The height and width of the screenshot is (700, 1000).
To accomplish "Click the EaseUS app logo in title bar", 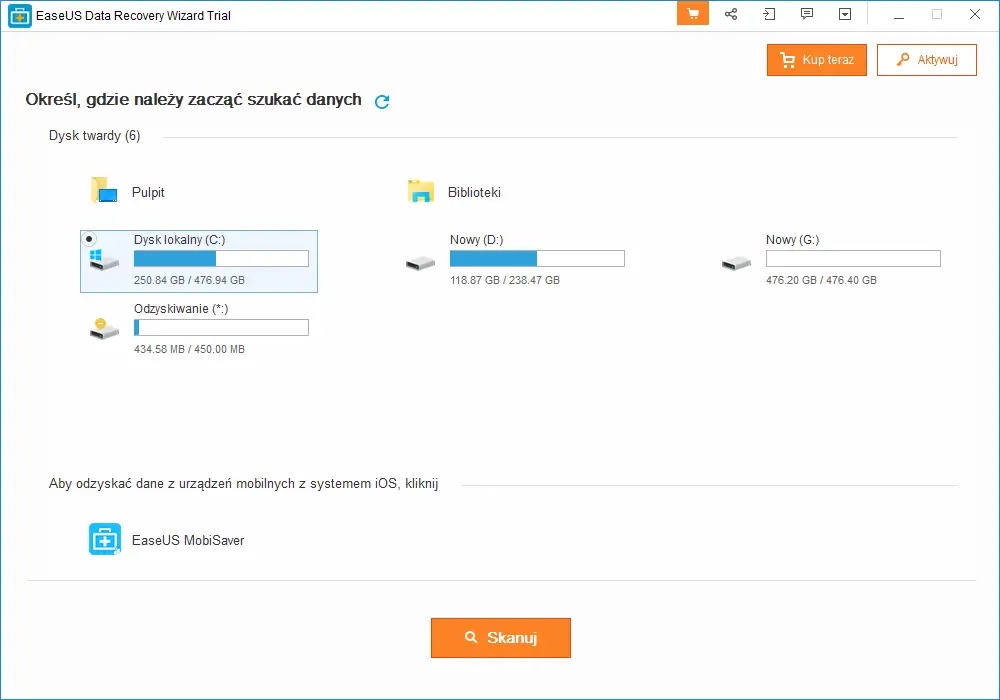I will 20,15.
